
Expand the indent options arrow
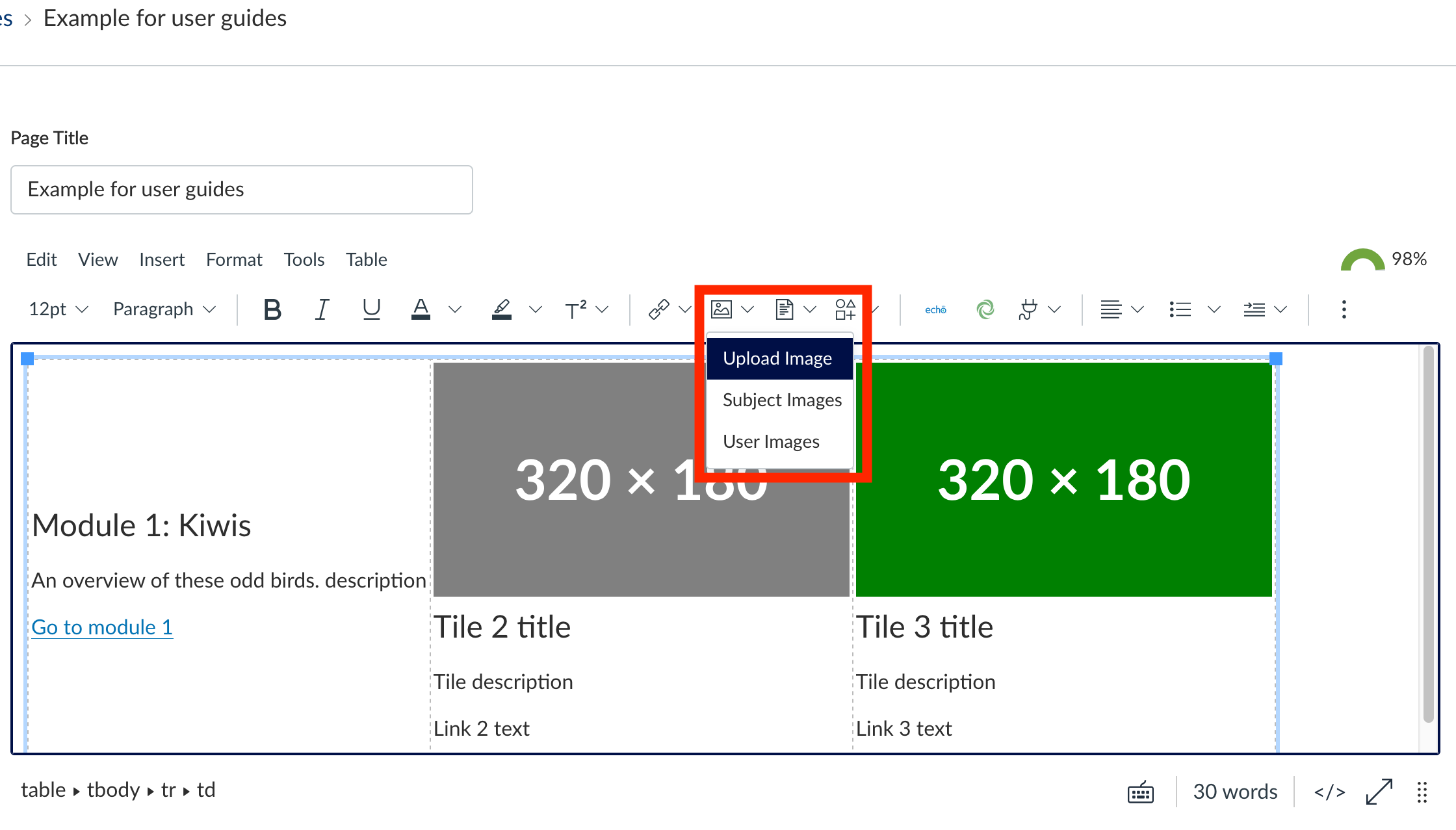[1280, 309]
